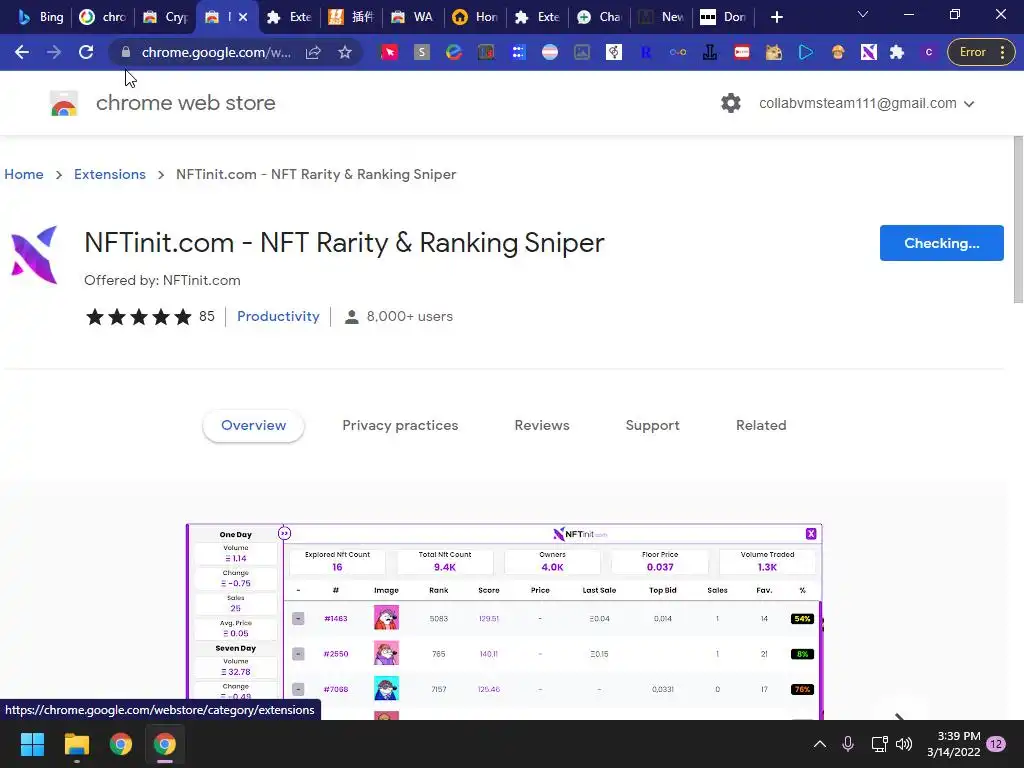Open the Windows Start menu
This screenshot has width=1024, height=768.
(x=32, y=744)
